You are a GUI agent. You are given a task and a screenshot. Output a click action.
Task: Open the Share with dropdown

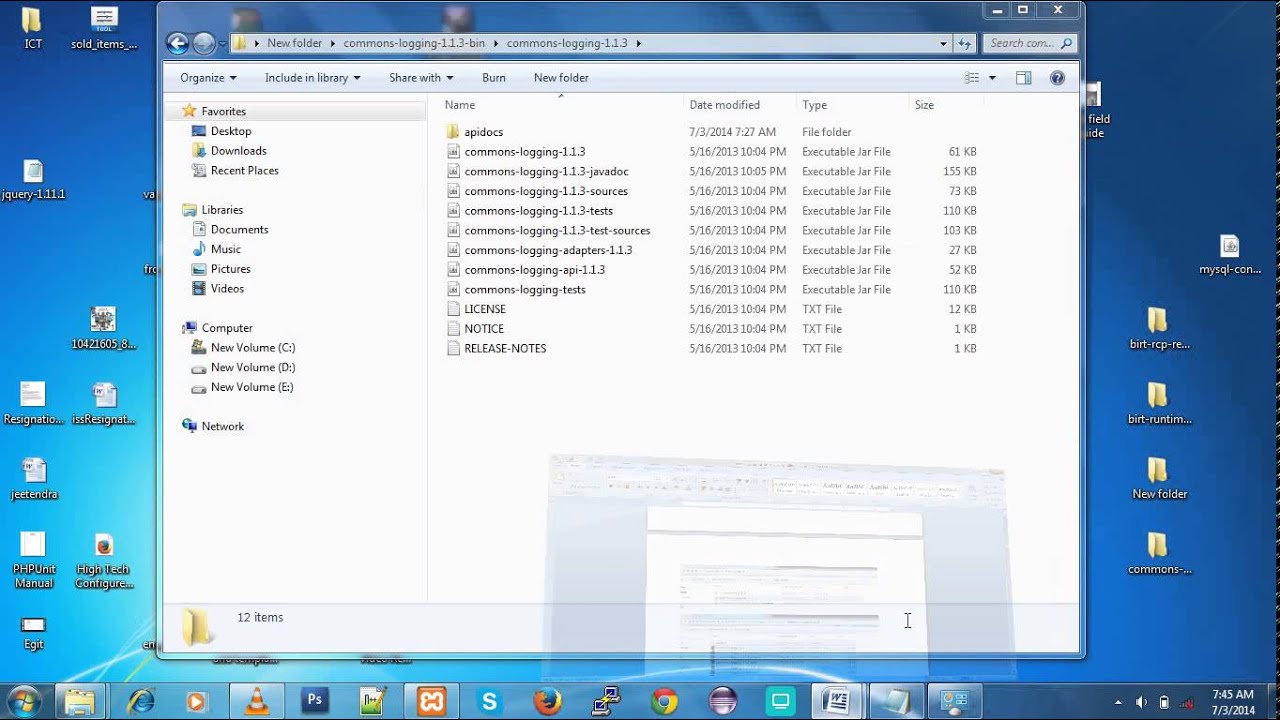click(421, 78)
